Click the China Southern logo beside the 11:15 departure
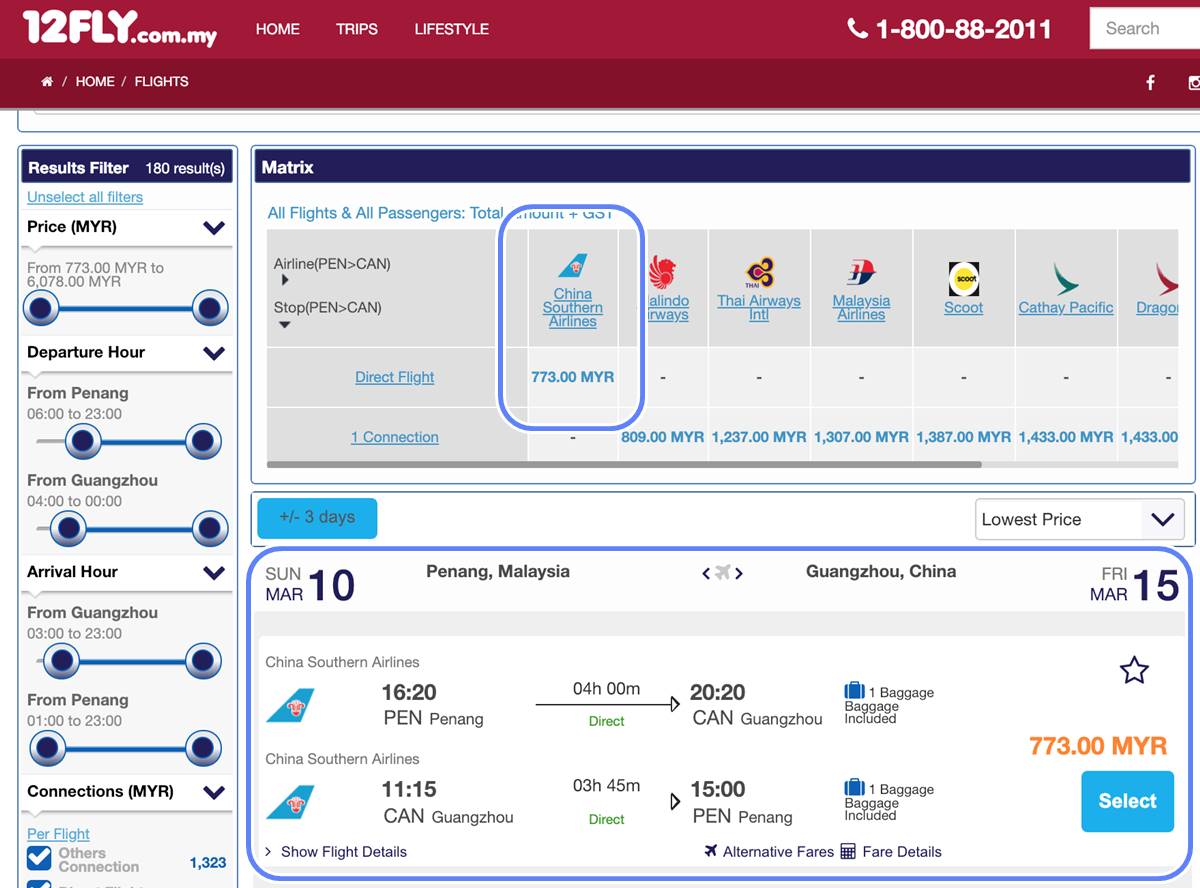This screenshot has height=888, width=1200. point(290,802)
